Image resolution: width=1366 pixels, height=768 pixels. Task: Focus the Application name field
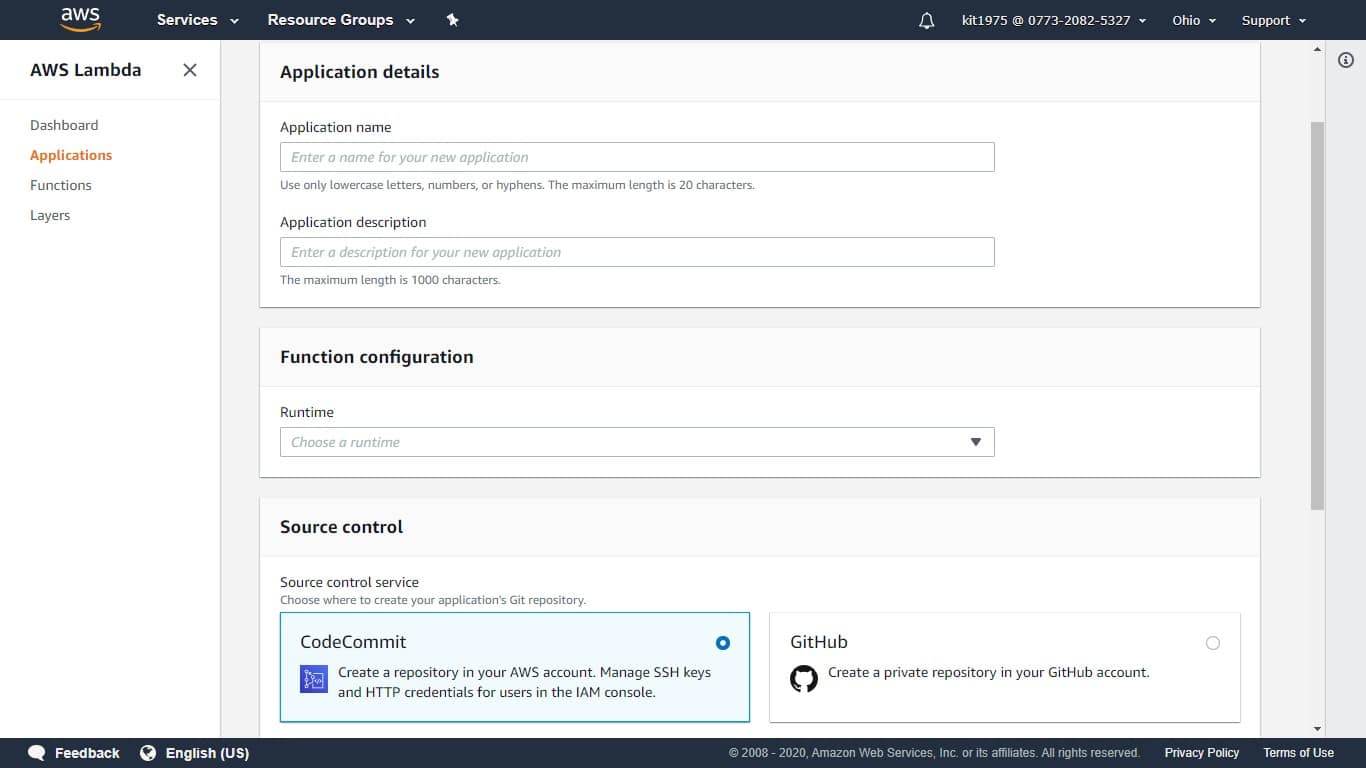tap(637, 157)
